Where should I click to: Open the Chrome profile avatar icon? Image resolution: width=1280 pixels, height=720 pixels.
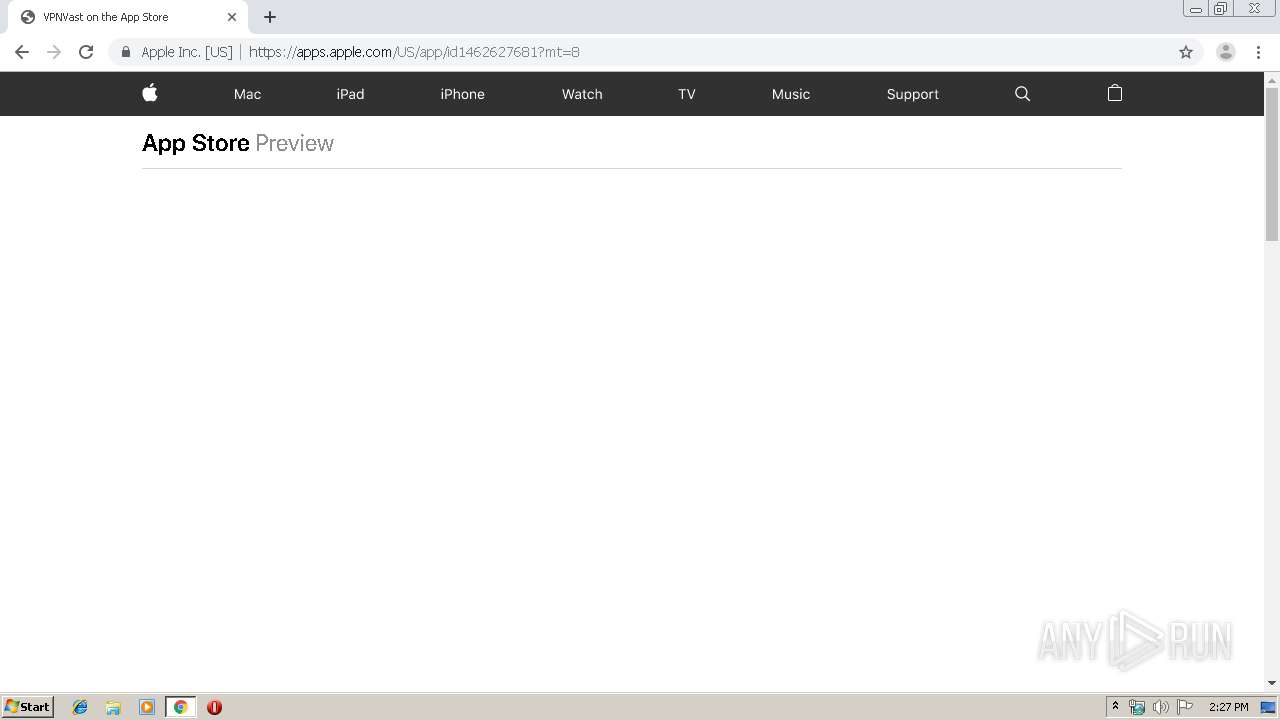click(x=1226, y=52)
